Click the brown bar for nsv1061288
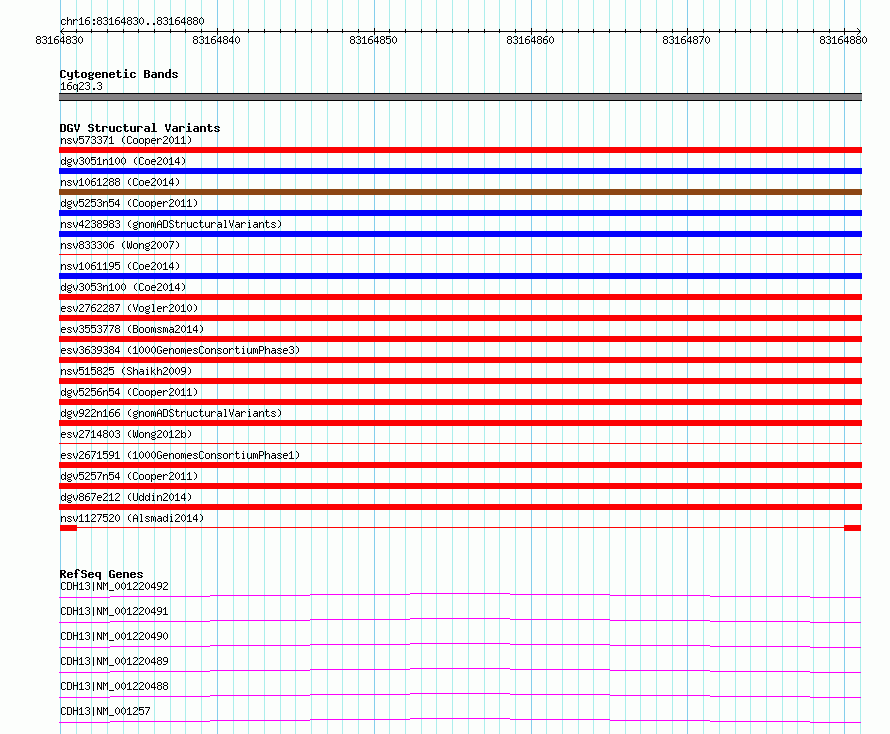Viewport: 890px width, 734px height. [x=460, y=192]
